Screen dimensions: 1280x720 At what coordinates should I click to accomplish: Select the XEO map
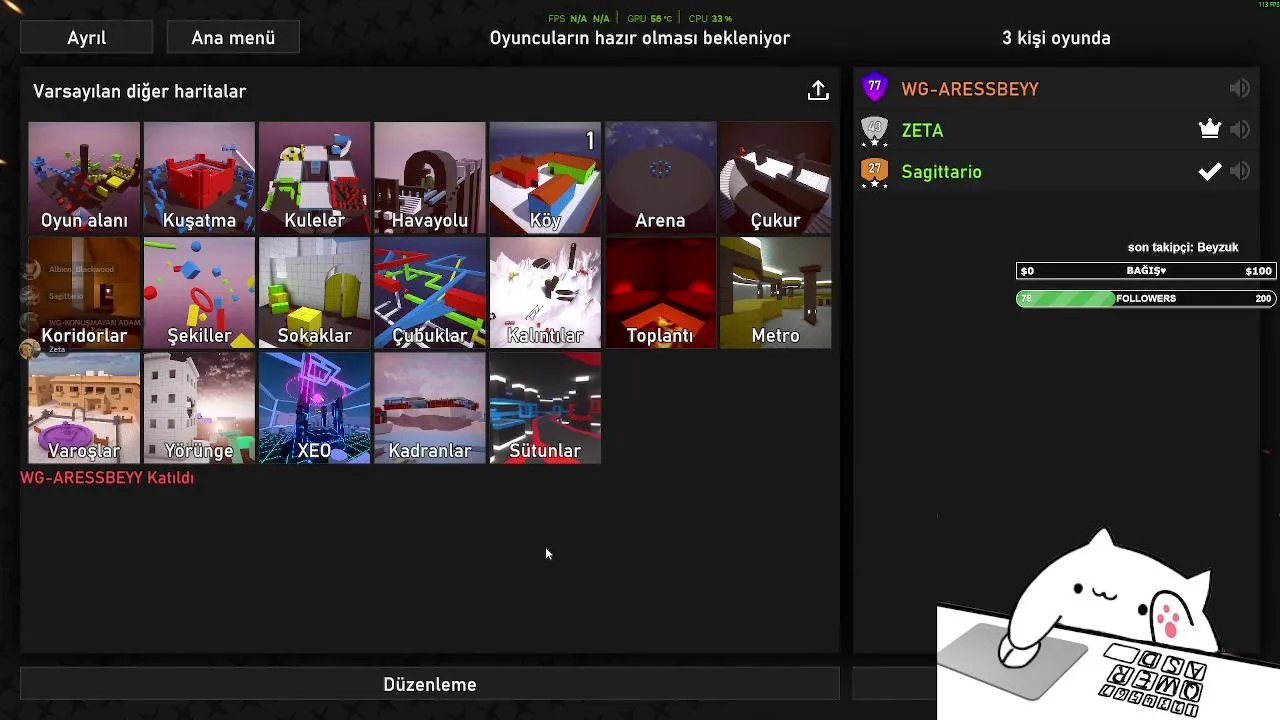(x=314, y=408)
